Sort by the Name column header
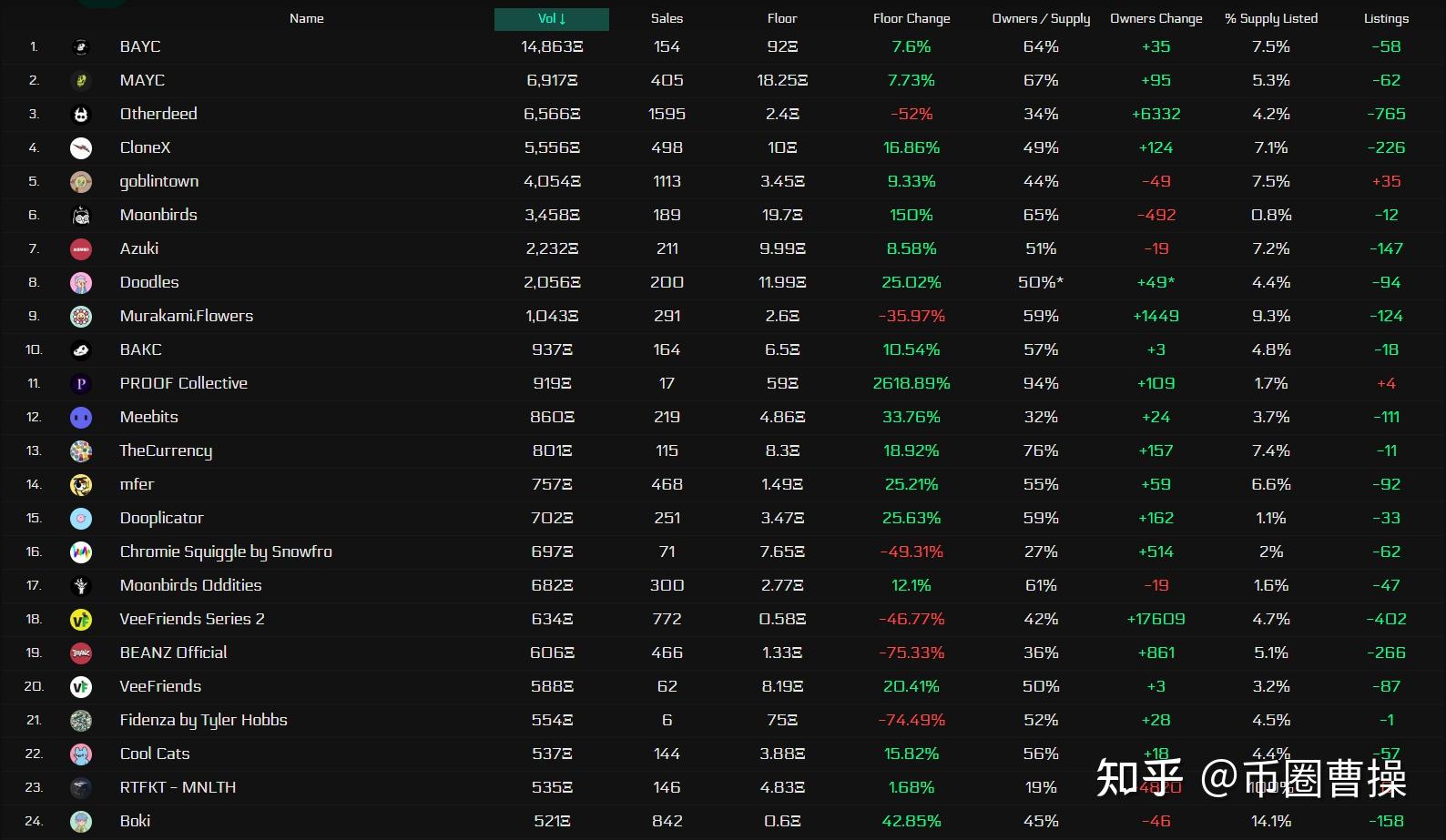Viewport: 1446px width, 840px height. (307, 19)
